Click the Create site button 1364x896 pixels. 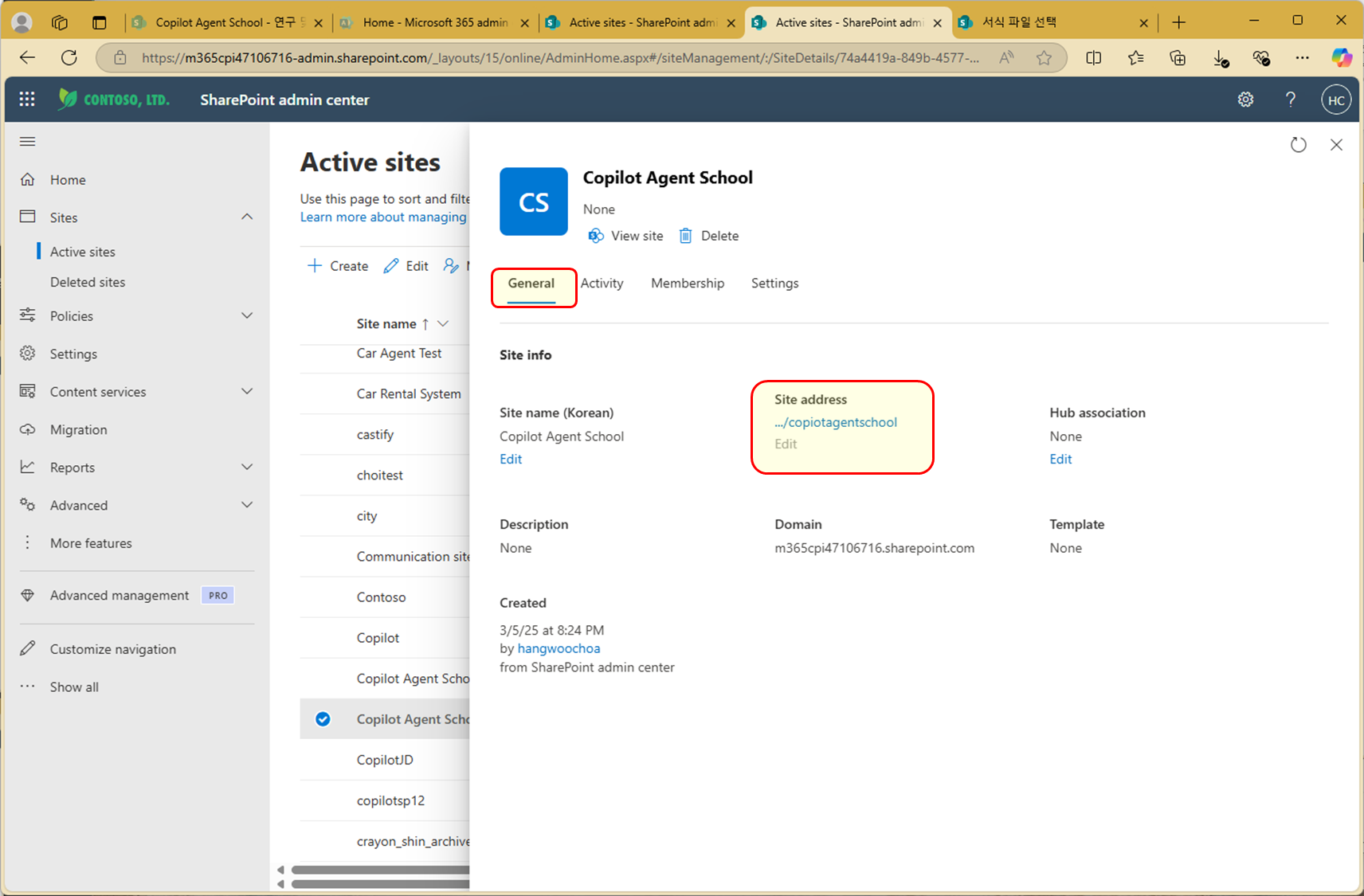(x=338, y=266)
